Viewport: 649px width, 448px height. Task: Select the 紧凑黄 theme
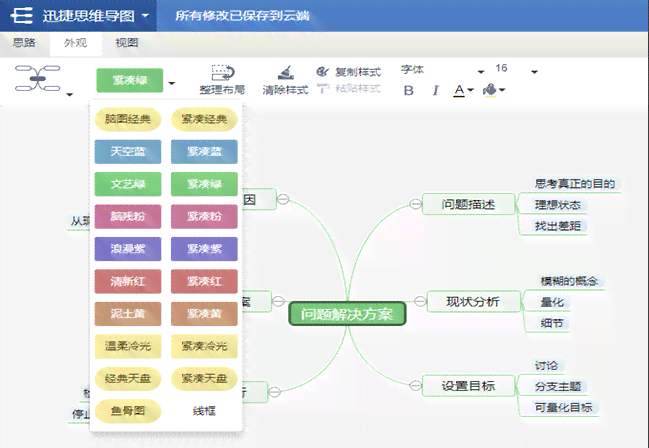204,313
